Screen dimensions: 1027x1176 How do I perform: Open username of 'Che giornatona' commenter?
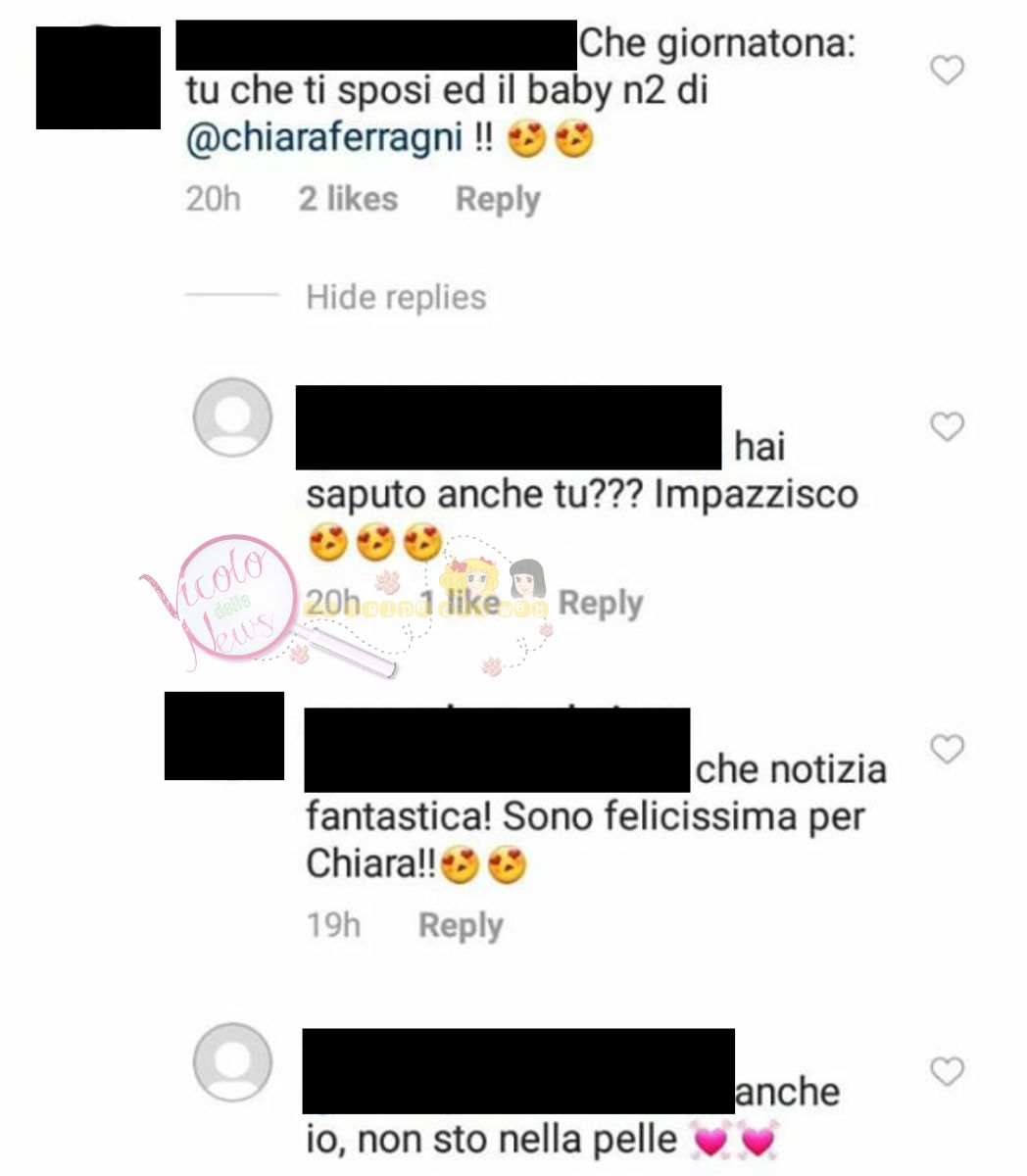376,44
